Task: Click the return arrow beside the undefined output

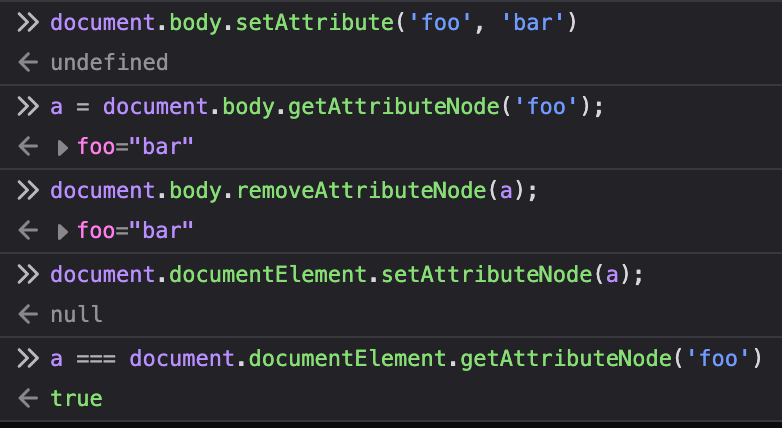Action: coord(27,63)
